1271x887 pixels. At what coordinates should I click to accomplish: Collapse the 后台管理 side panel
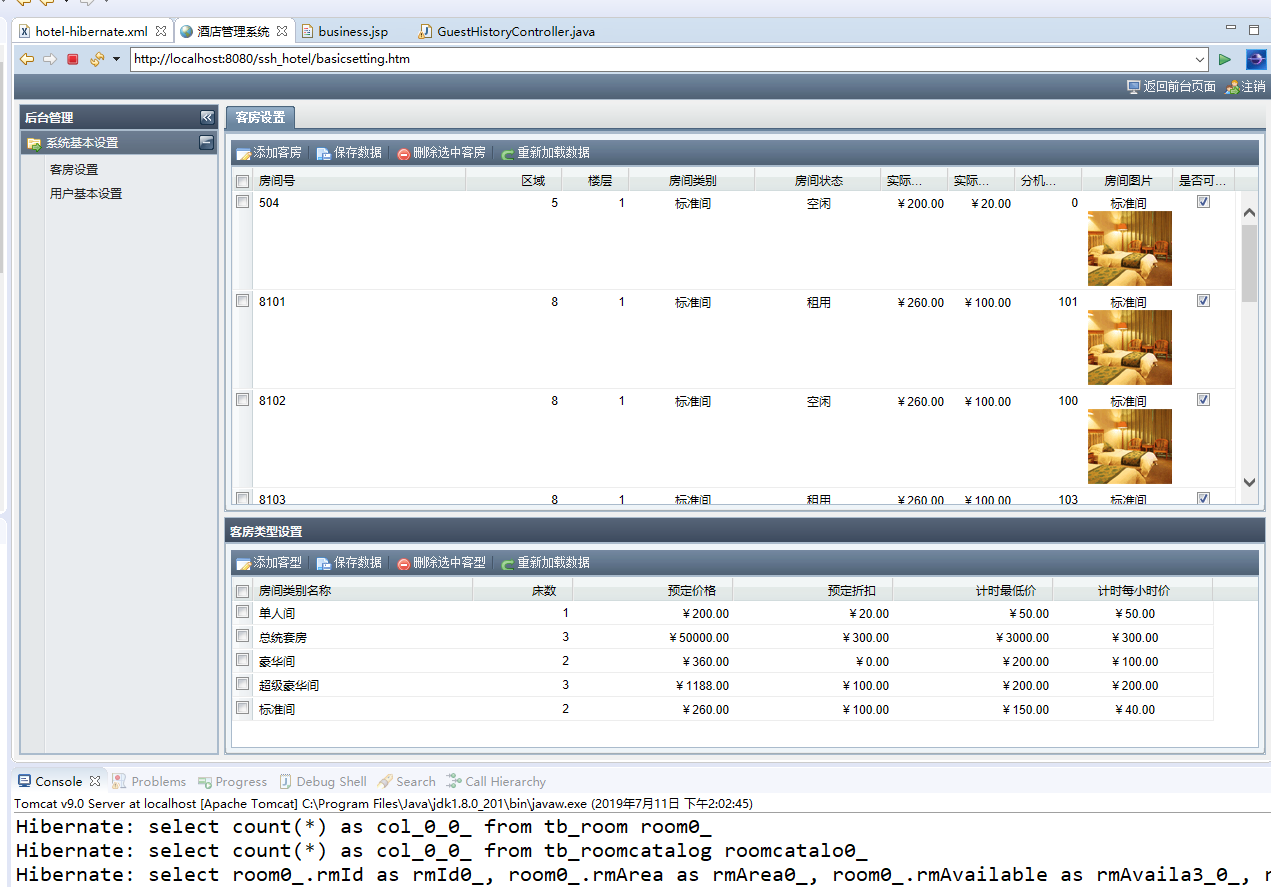pos(207,117)
